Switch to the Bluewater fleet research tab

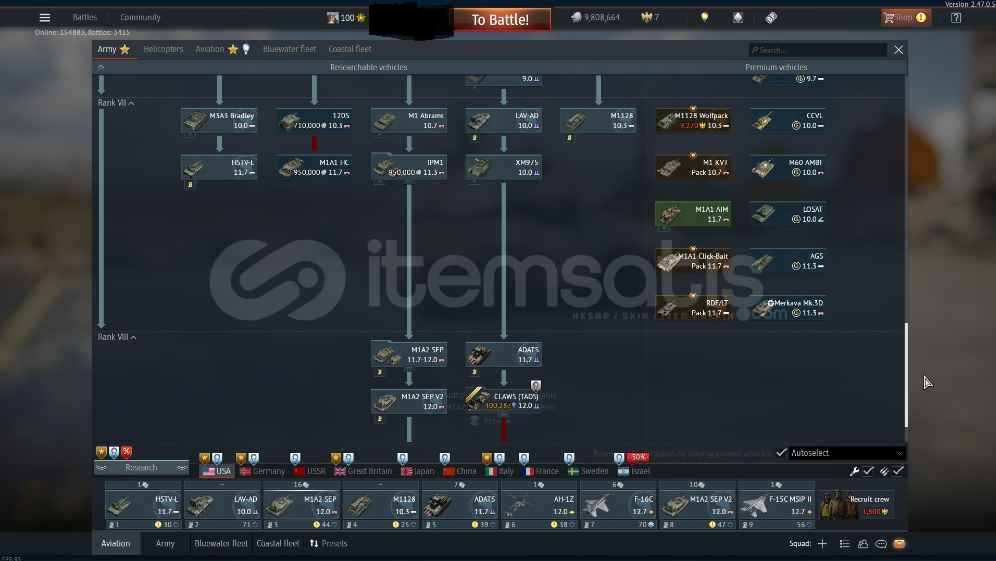click(290, 50)
